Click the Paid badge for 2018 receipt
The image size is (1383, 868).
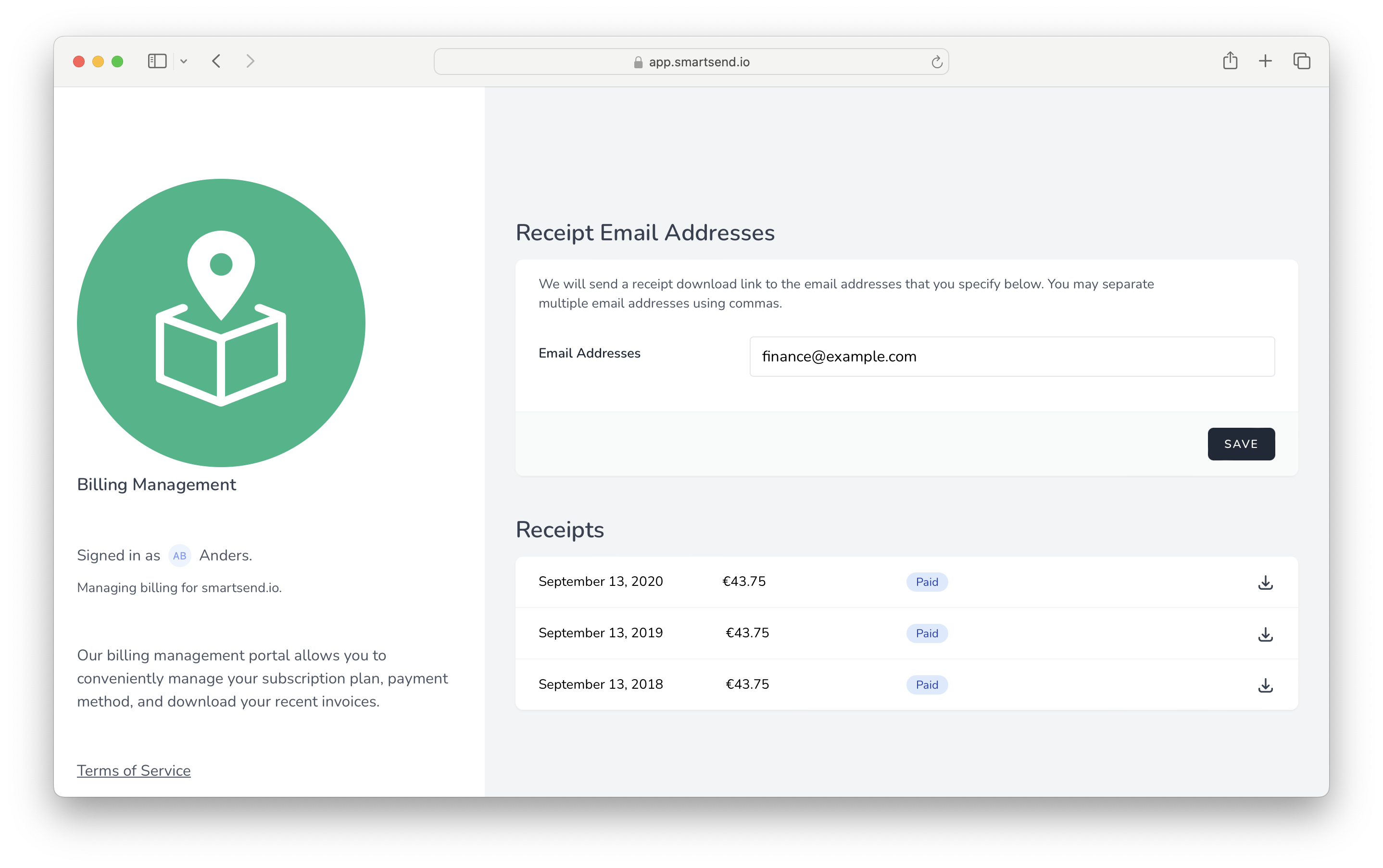(x=926, y=685)
